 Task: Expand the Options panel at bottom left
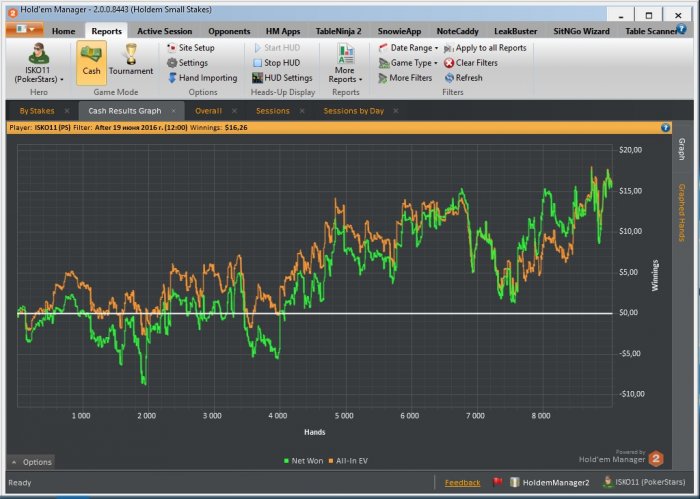pyautogui.click(x=31, y=462)
